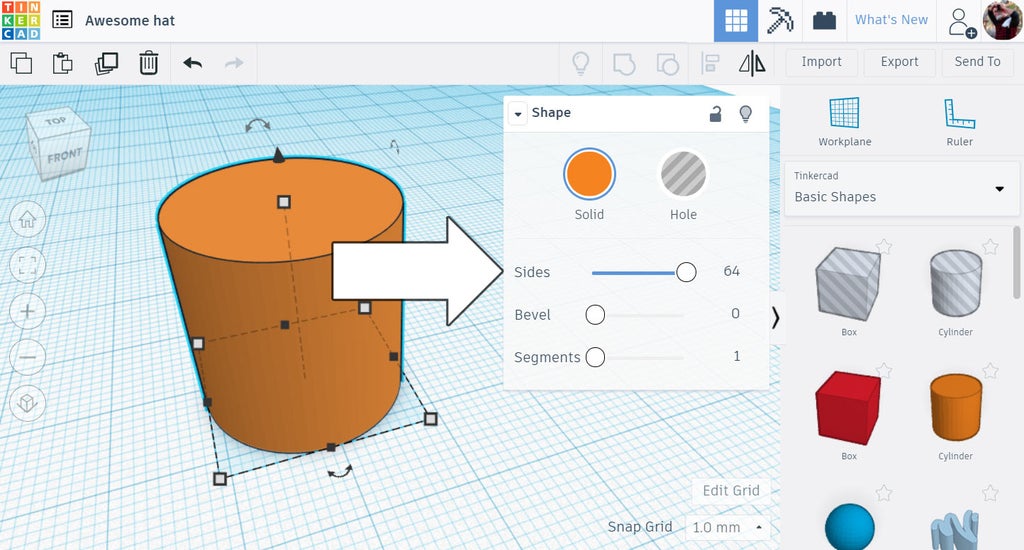
Task: Click the Copy toolbar icon
Action: [21, 63]
